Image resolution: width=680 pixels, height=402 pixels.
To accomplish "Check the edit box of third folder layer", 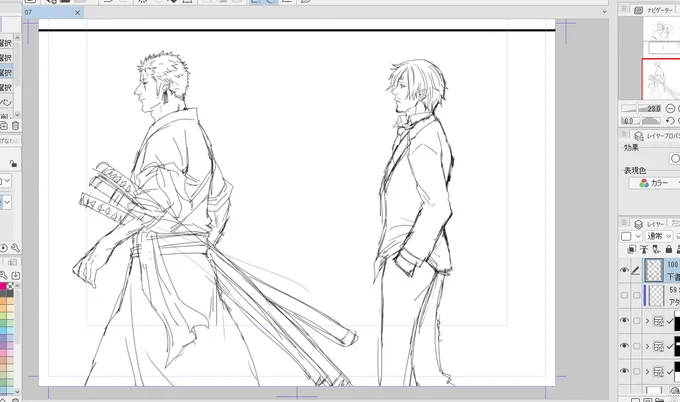I will [x=636, y=371].
